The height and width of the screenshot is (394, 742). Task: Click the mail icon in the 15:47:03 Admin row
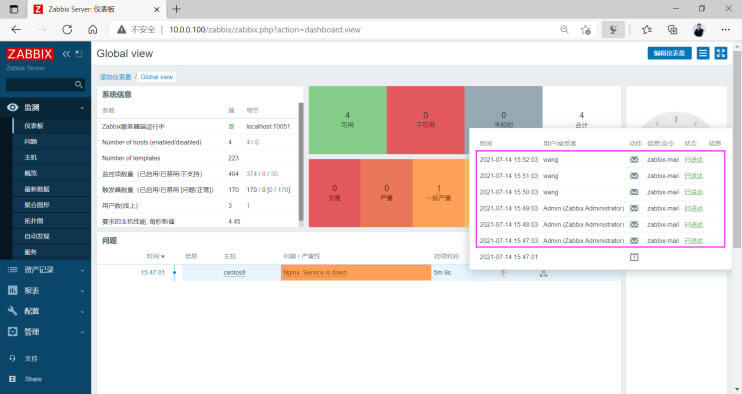click(x=634, y=241)
